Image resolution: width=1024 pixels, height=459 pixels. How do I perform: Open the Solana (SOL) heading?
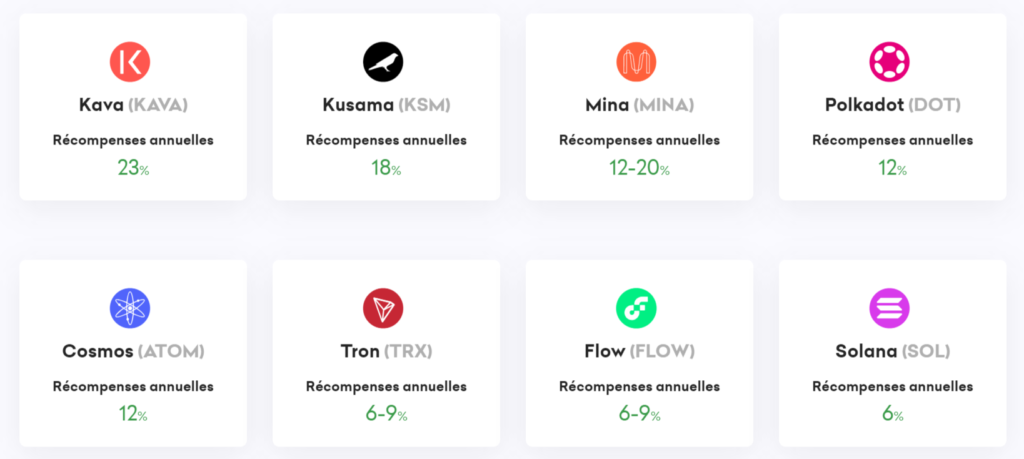(893, 351)
